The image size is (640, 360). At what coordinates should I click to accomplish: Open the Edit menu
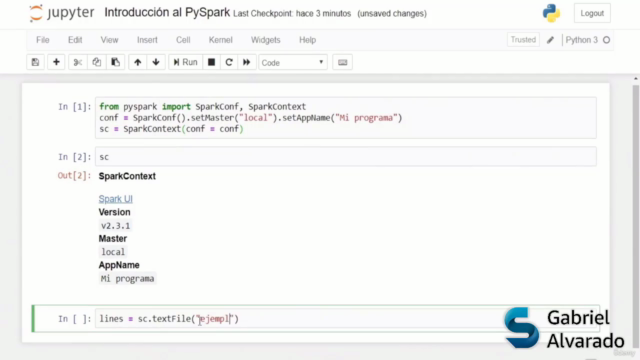(75, 40)
